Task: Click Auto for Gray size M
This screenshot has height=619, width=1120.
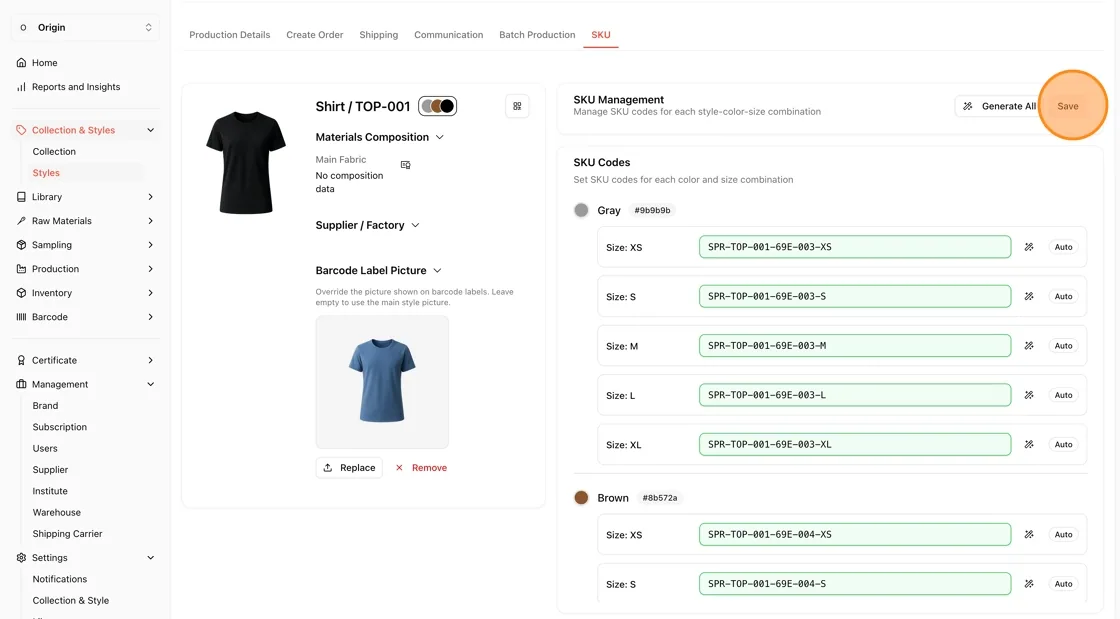Action: coord(1064,346)
